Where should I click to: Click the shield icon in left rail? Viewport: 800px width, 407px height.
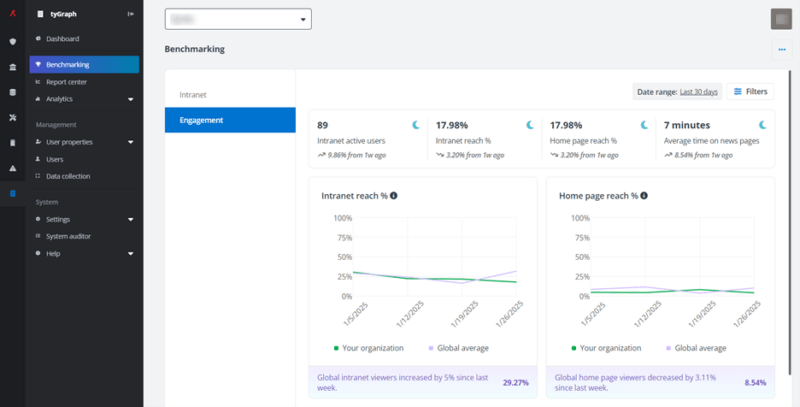12,41
